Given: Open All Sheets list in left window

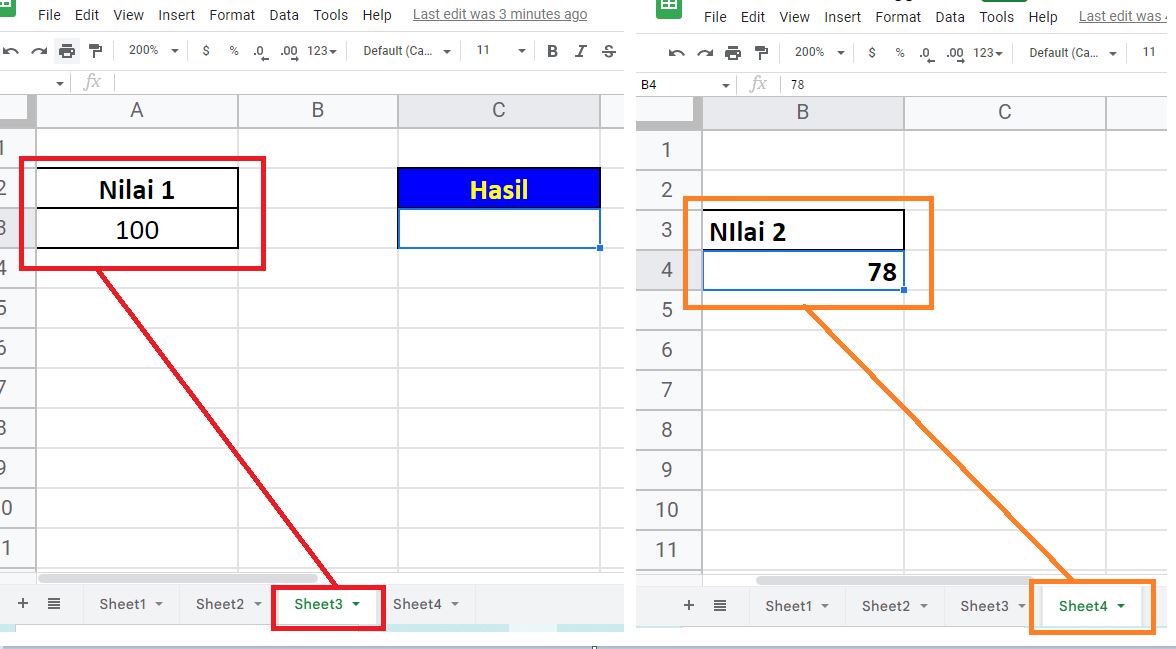Looking at the screenshot, I should [x=54, y=603].
